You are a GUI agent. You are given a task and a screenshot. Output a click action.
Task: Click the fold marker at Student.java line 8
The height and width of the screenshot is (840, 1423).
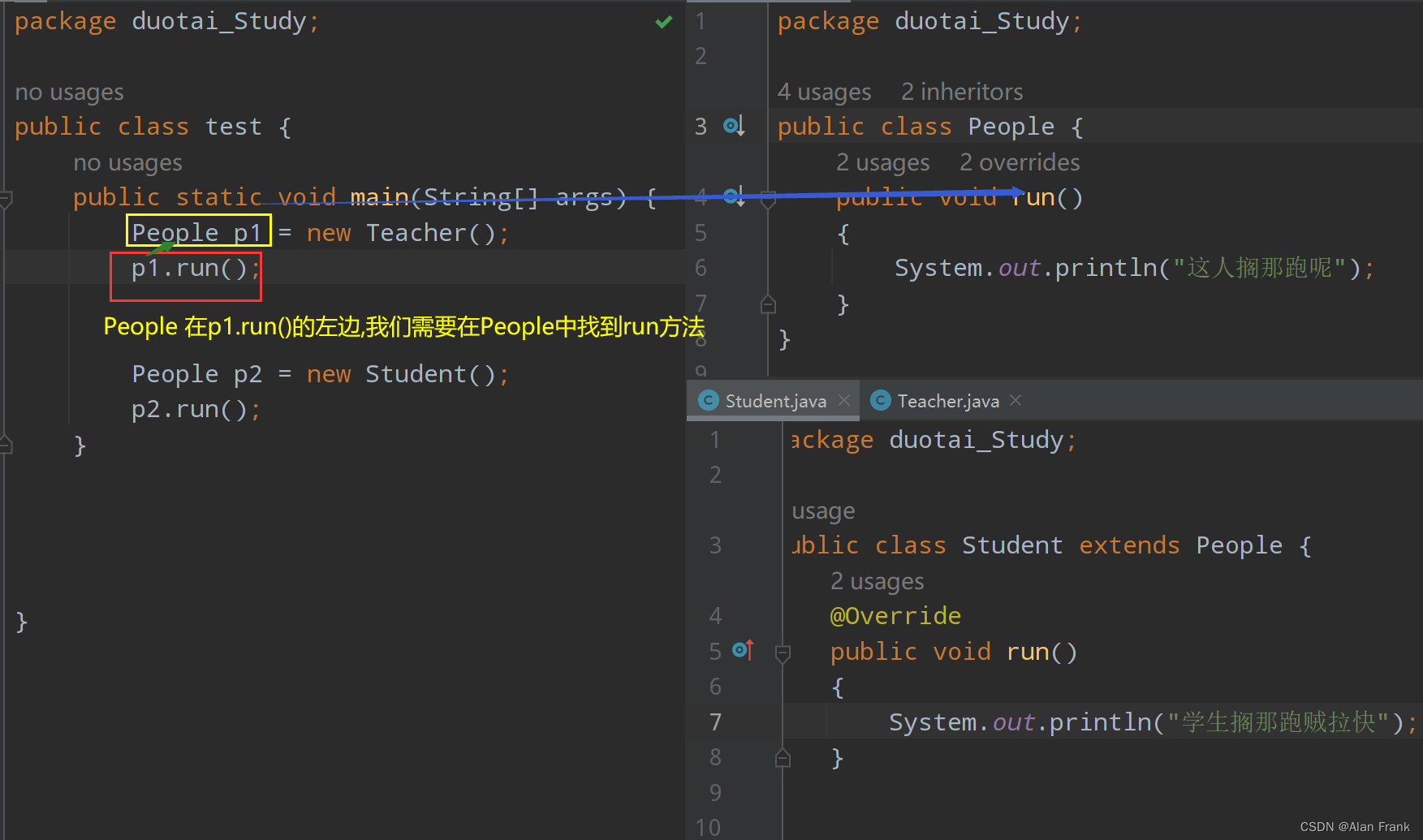[782, 757]
